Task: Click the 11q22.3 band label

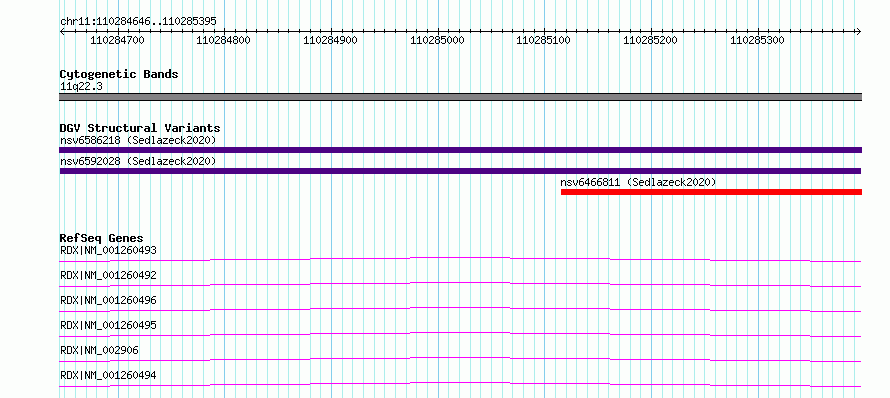Action: pos(81,86)
